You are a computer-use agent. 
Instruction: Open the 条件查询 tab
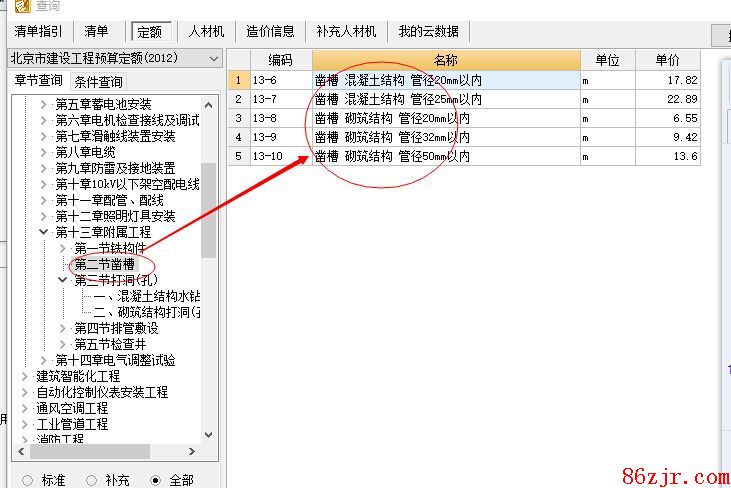pos(98,82)
